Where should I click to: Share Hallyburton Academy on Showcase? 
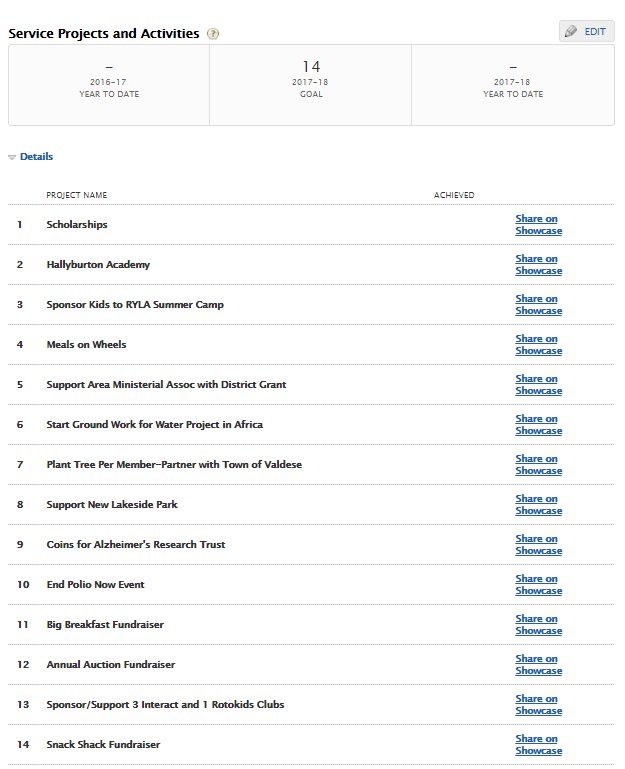(x=538, y=264)
